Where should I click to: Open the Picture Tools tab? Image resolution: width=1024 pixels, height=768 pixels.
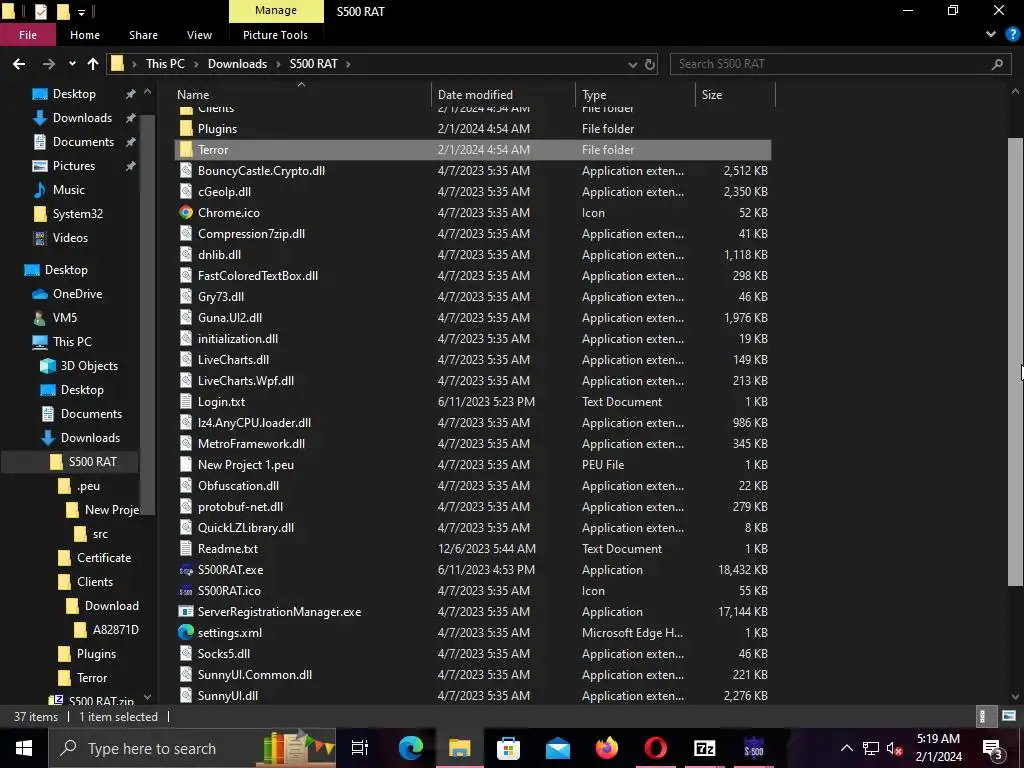[x=275, y=35]
